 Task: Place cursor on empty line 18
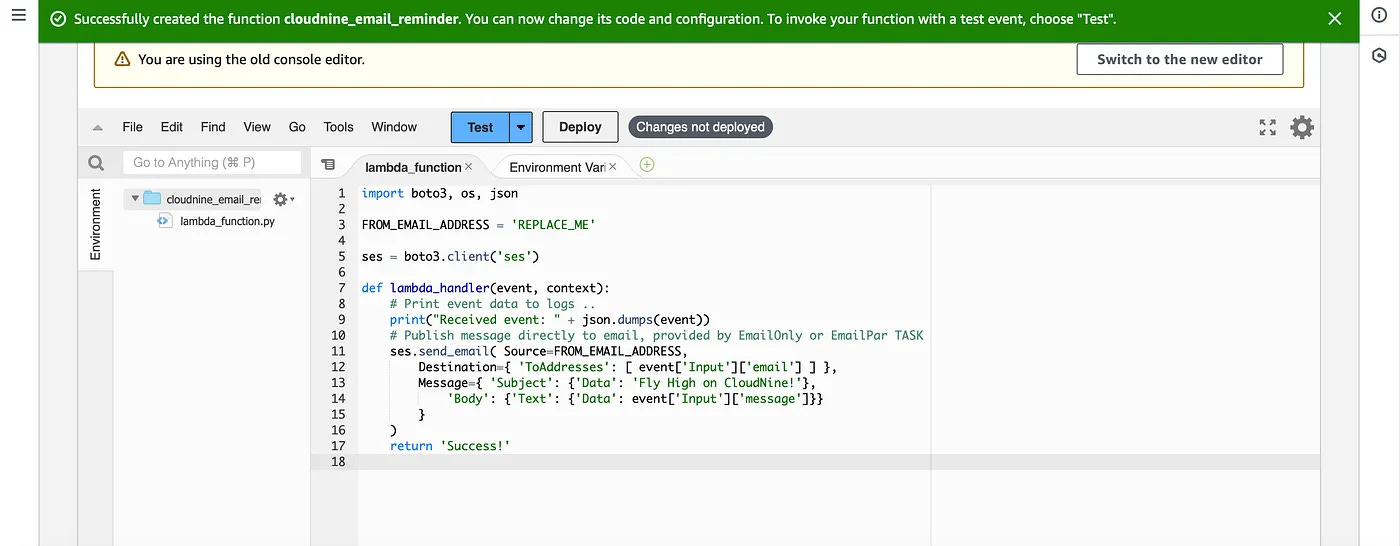pos(838,462)
